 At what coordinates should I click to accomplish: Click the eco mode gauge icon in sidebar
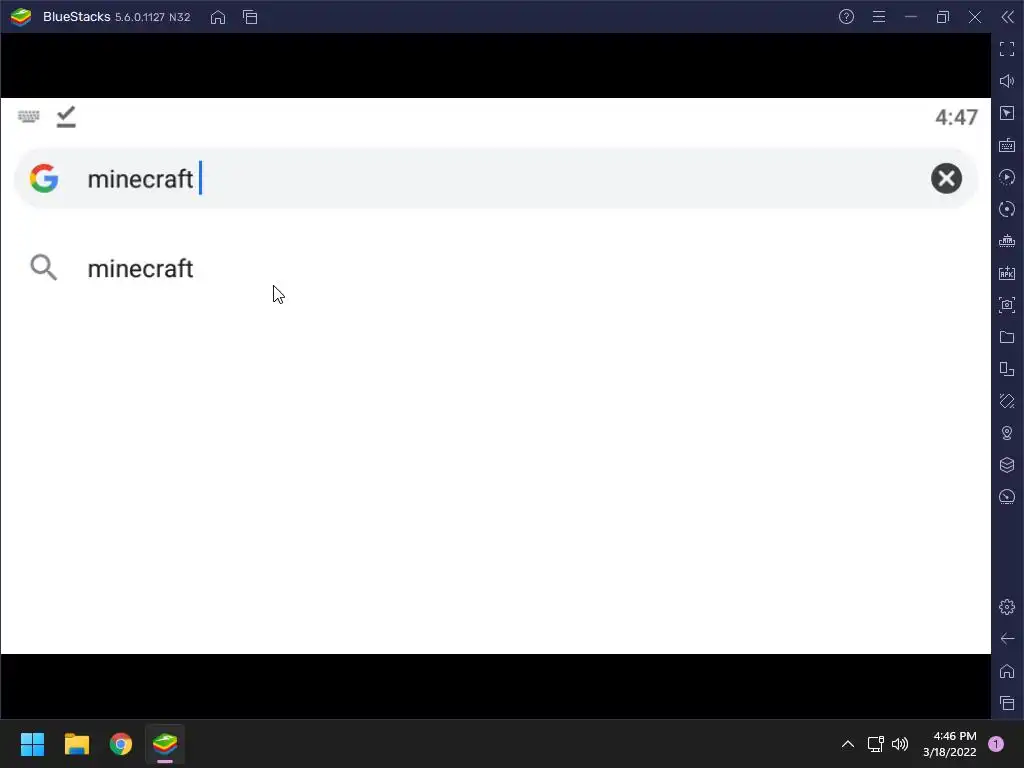[x=1007, y=497]
